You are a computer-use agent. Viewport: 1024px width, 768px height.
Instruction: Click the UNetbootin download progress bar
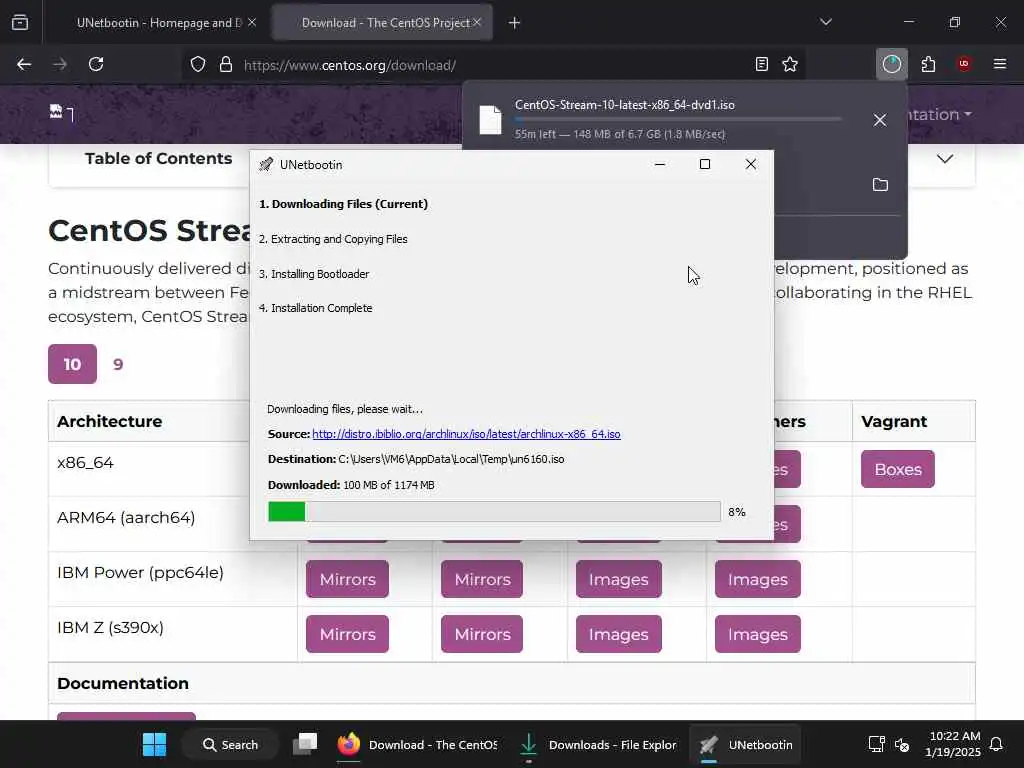494,511
